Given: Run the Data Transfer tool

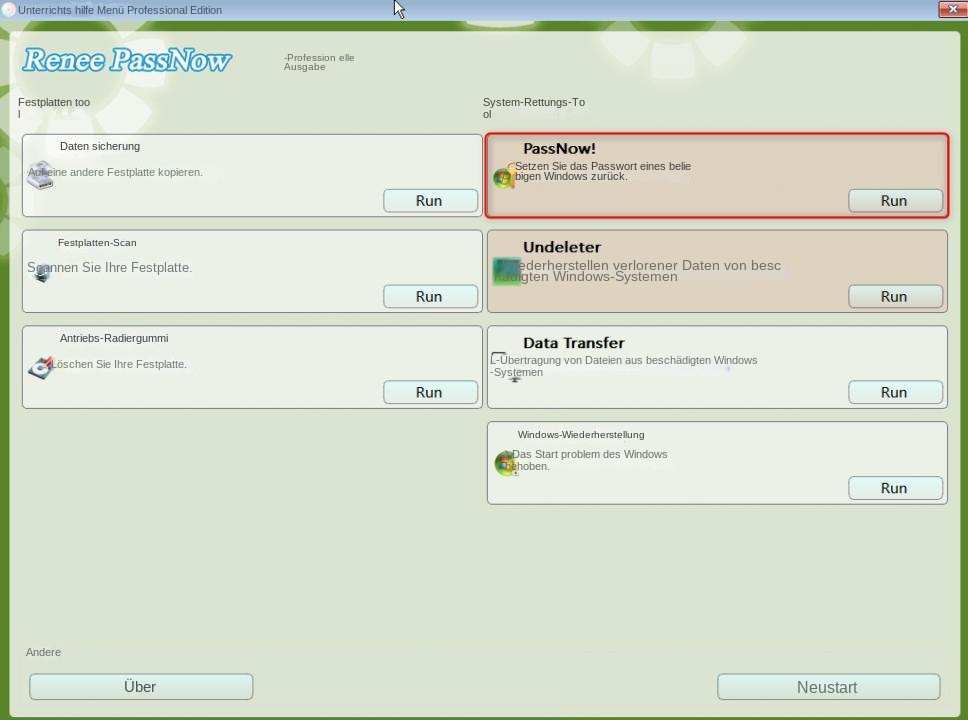Looking at the screenshot, I should coord(894,392).
